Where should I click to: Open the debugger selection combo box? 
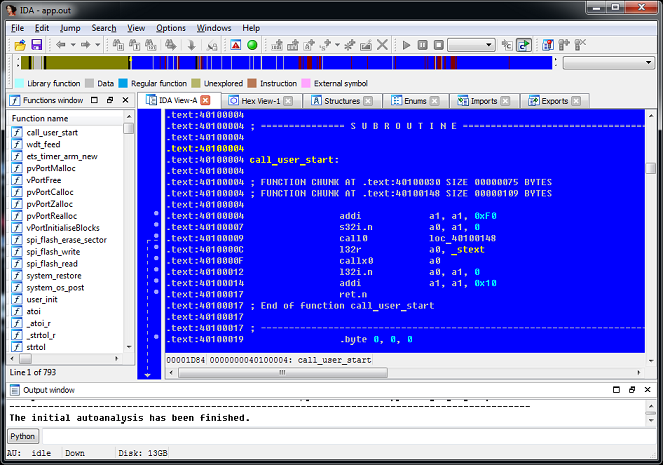pos(471,45)
